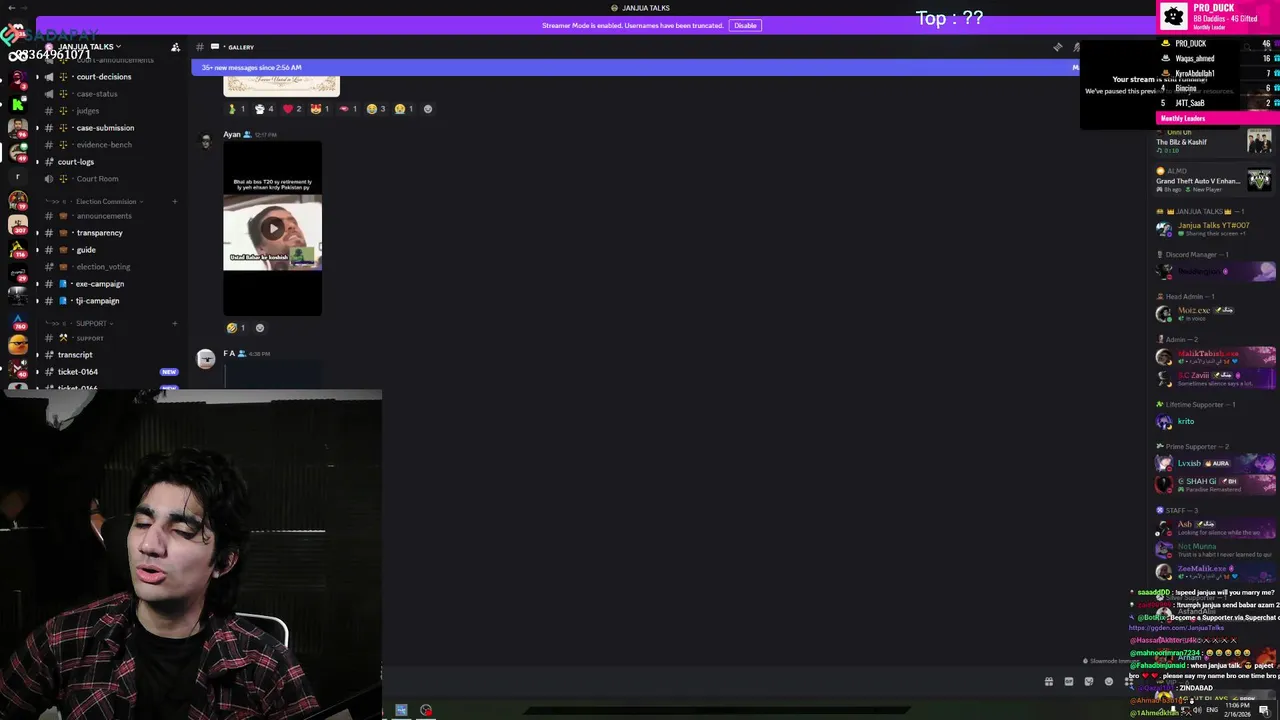The width and height of the screenshot is (1280, 720).
Task: Open the server icon with 307 badge
Action: pos(17,225)
